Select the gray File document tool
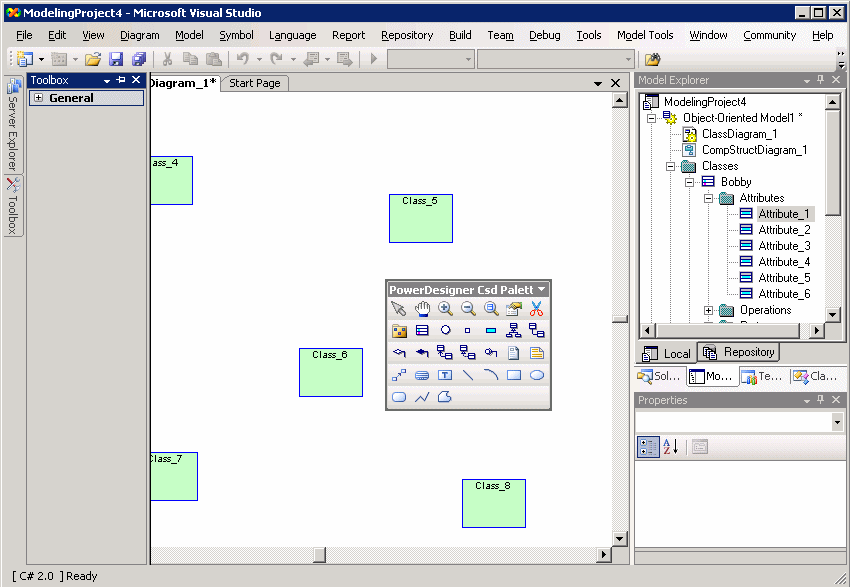 (513, 353)
